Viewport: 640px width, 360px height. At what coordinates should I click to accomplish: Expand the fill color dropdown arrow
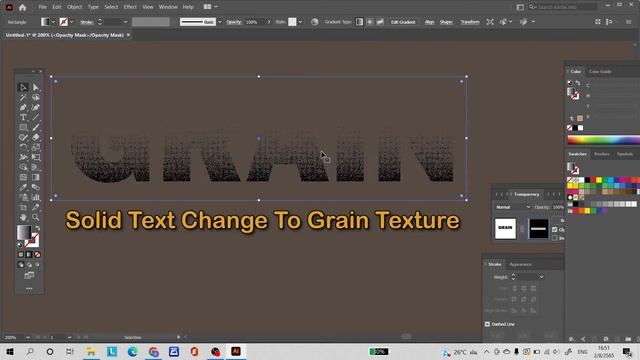[x=53, y=22]
